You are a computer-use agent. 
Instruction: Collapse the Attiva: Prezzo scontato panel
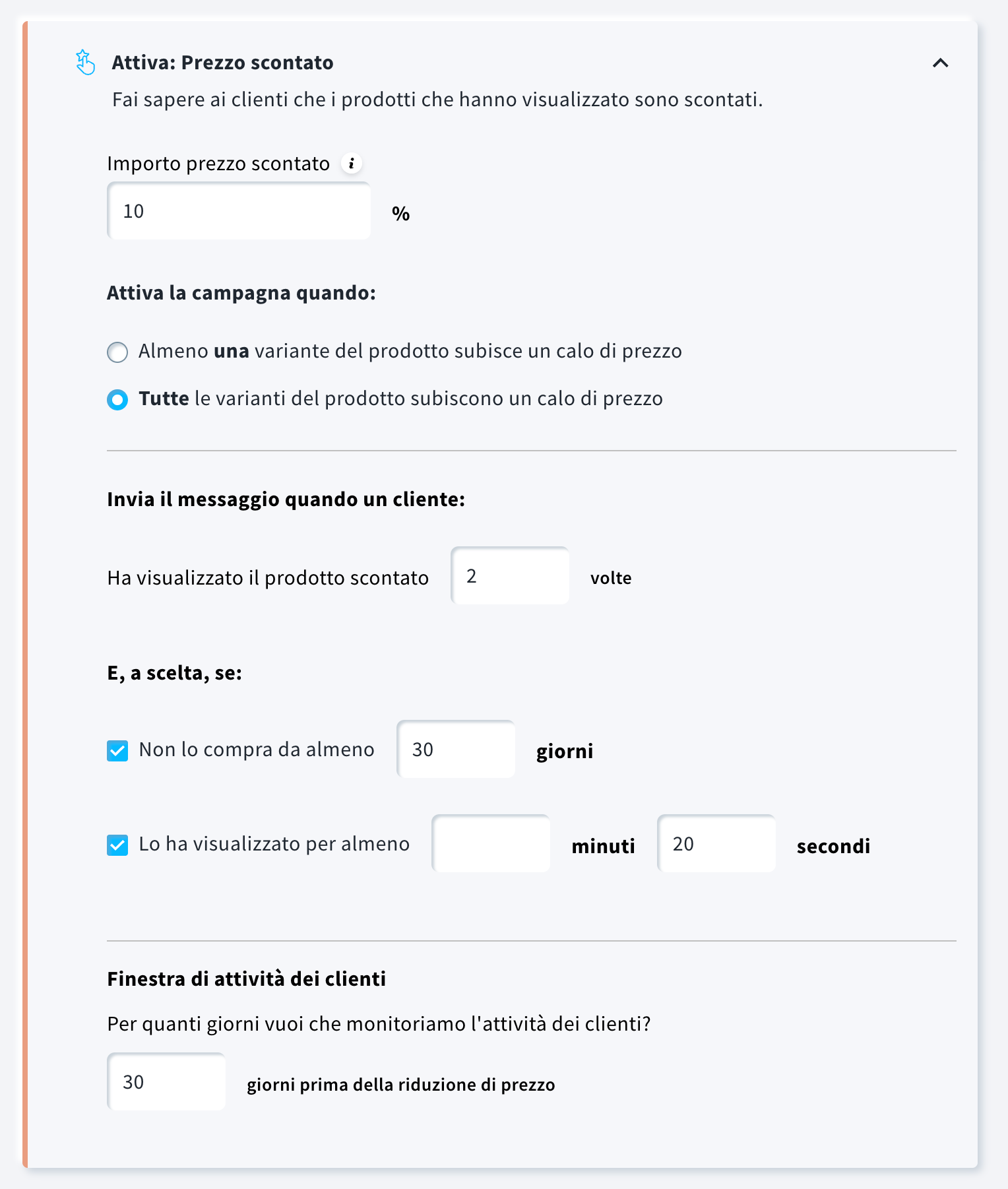pos(941,63)
